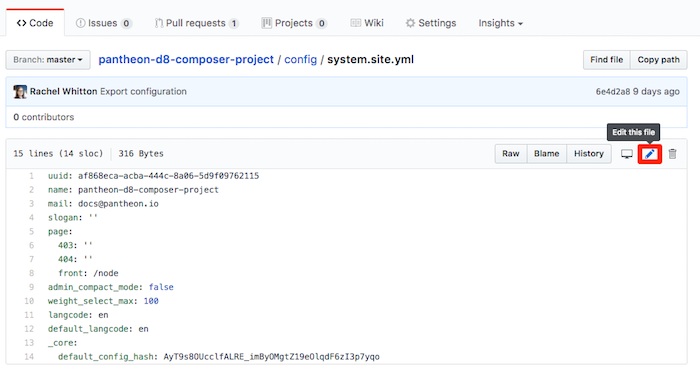Screen dimensions: 700x377
Task: Open the file History
Action: 589,154
